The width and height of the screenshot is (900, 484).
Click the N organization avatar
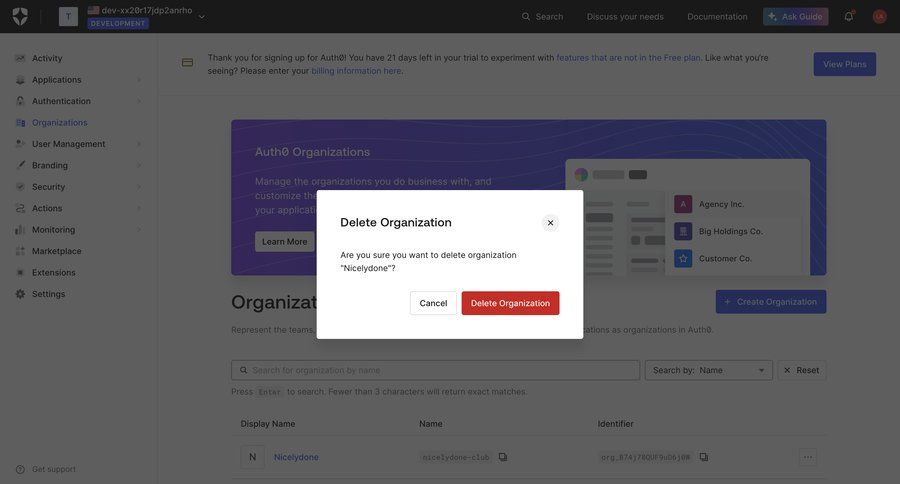coord(253,457)
